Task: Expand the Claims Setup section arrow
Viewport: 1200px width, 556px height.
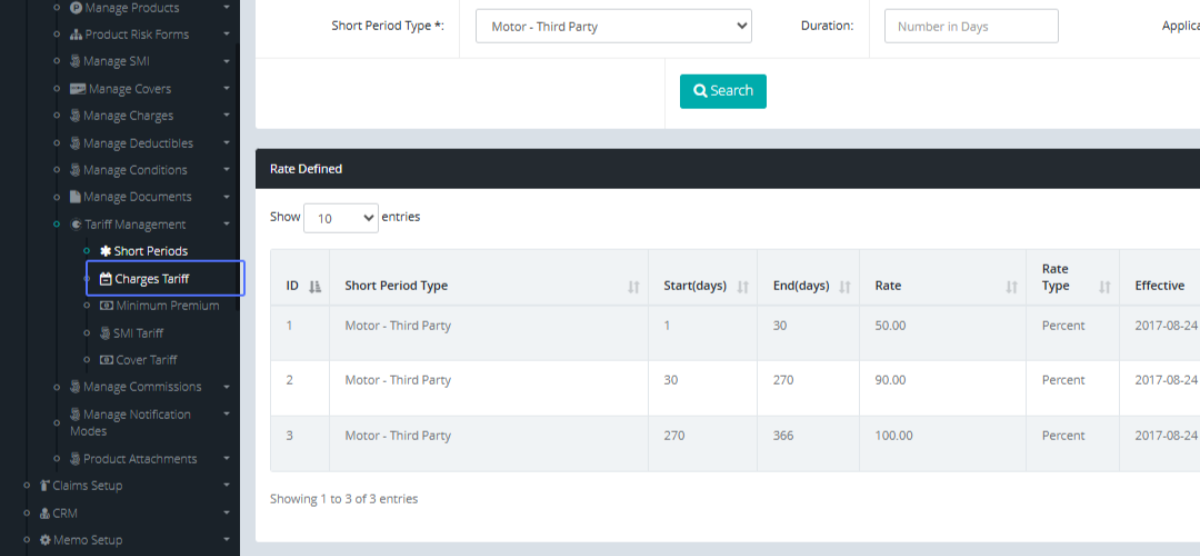Action: 227,486
